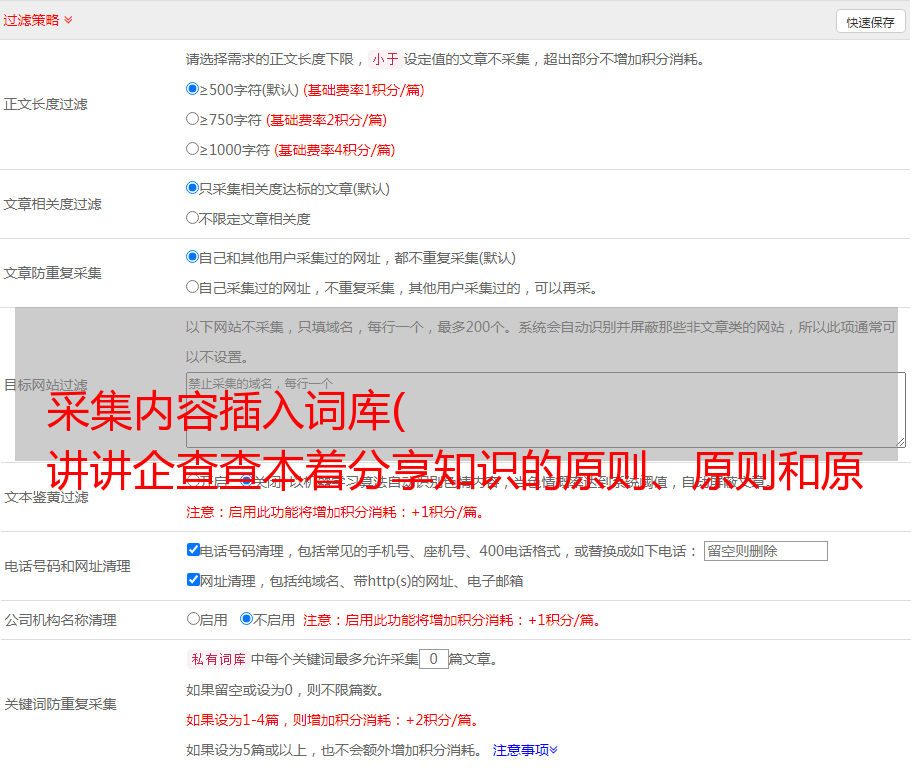Image resolution: width=912 pixels, height=768 pixels.
Task: Choose 只采集相关度达标的文章 radio
Action: (193, 188)
